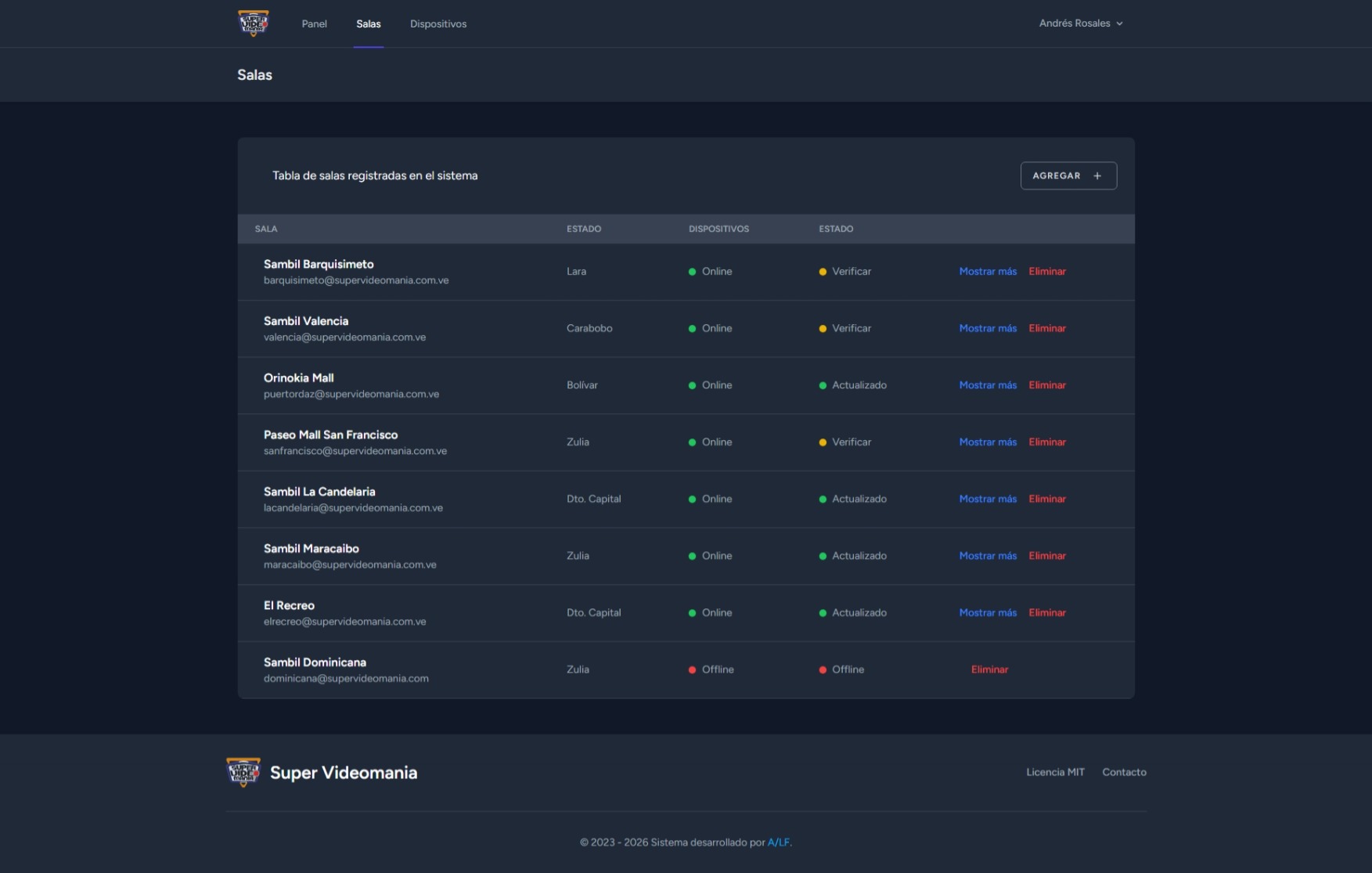The height and width of the screenshot is (873, 1372).
Task: Click sanfrancisco@supervideomania.com.ve email
Action: [355, 451]
